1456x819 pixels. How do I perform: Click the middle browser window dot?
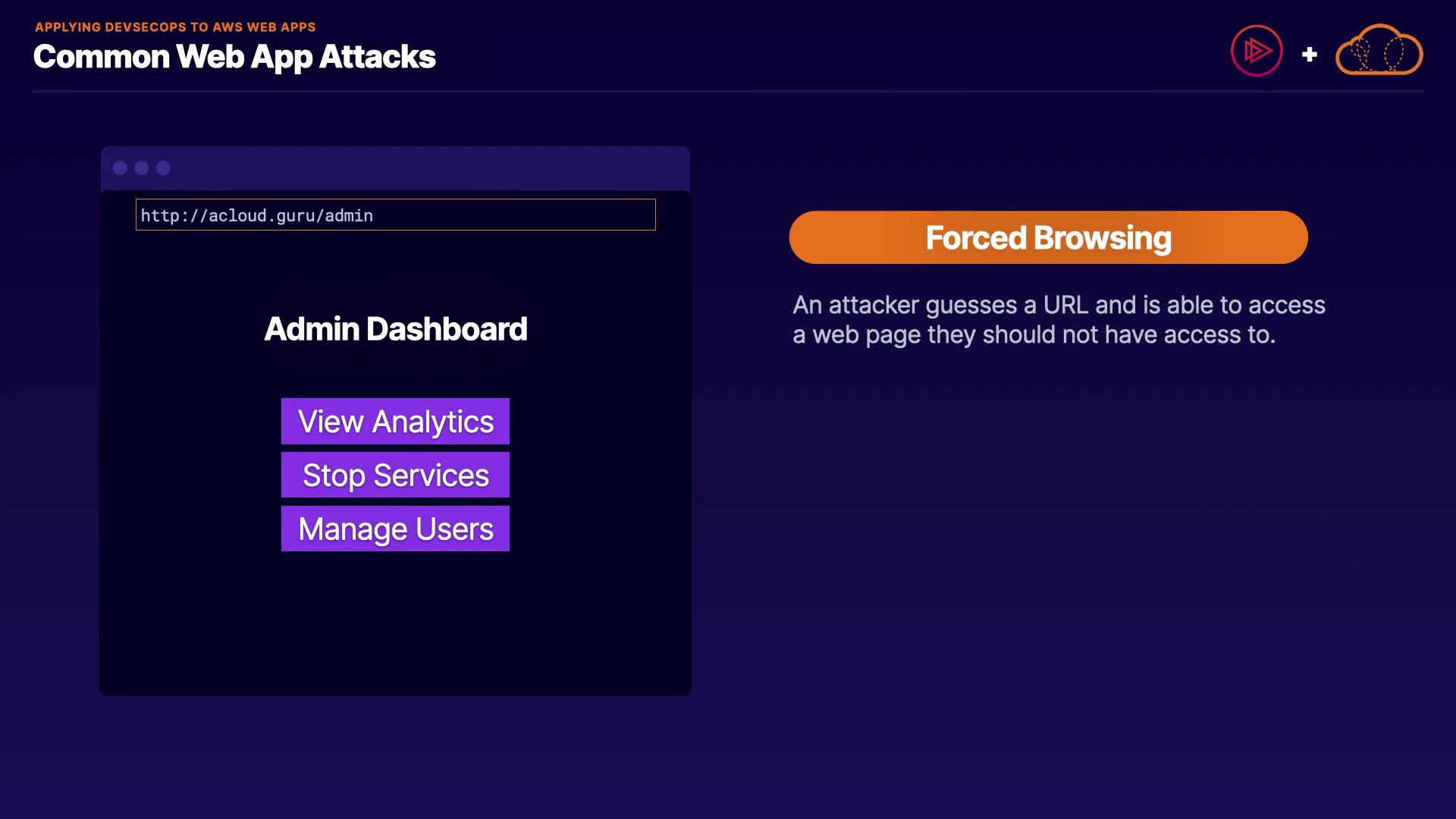pyautogui.click(x=142, y=168)
